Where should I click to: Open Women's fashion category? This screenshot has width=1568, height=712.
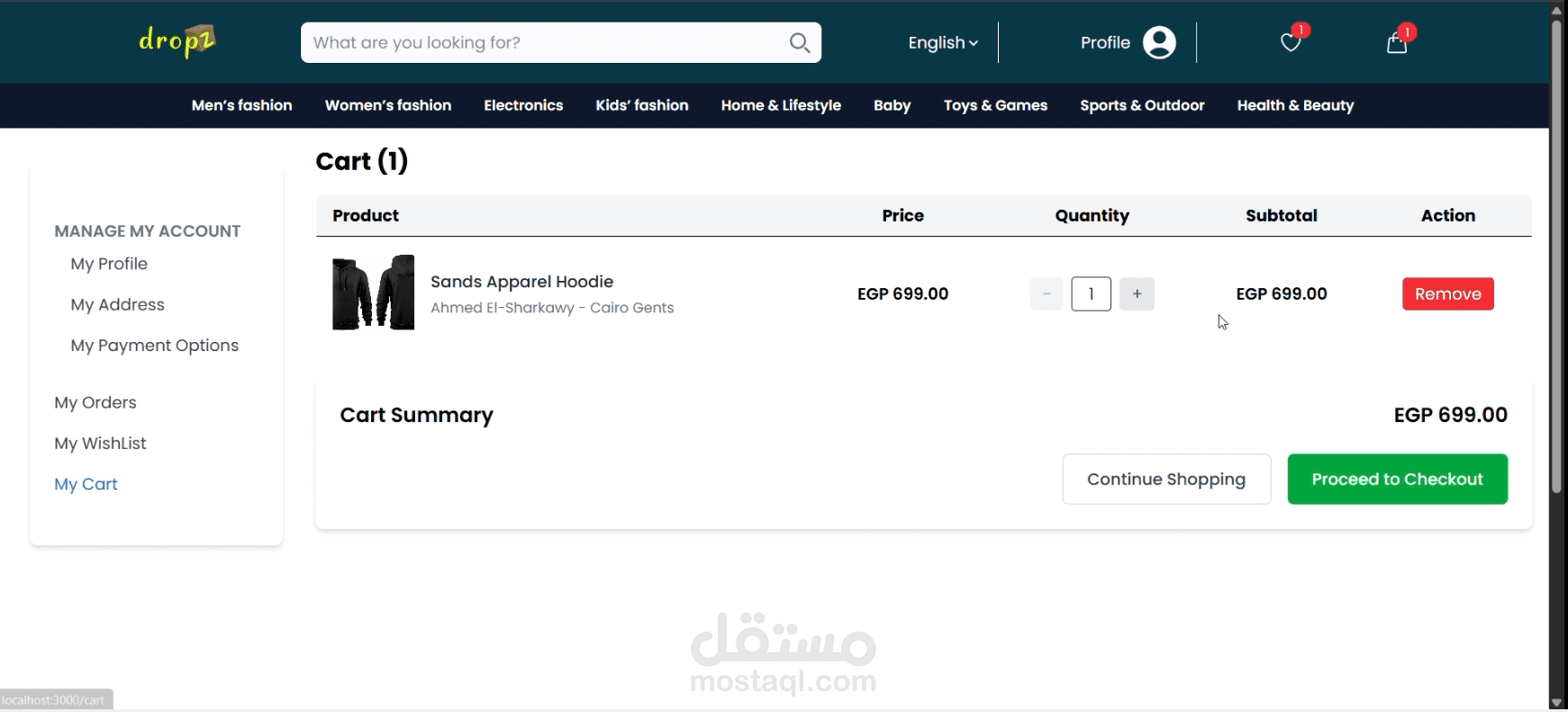(x=388, y=105)
